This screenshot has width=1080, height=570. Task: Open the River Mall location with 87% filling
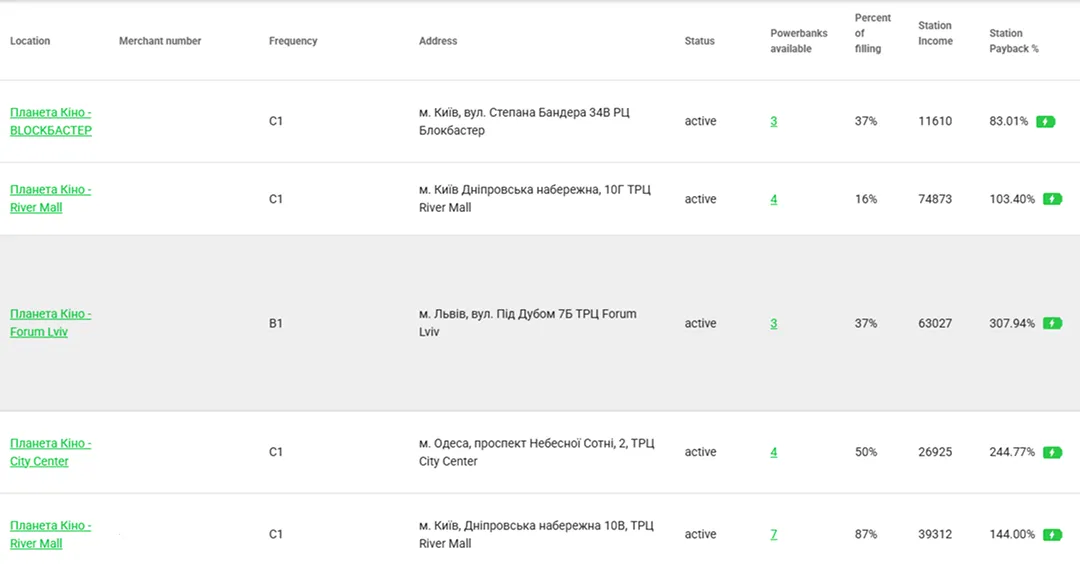50,534
